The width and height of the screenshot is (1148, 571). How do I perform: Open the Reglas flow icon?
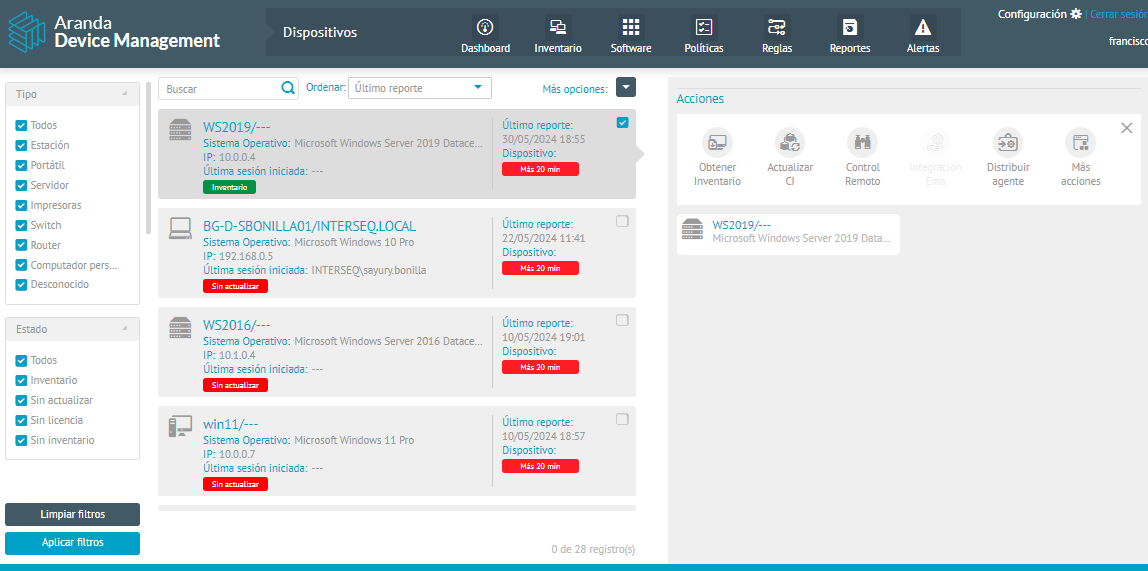776,28
